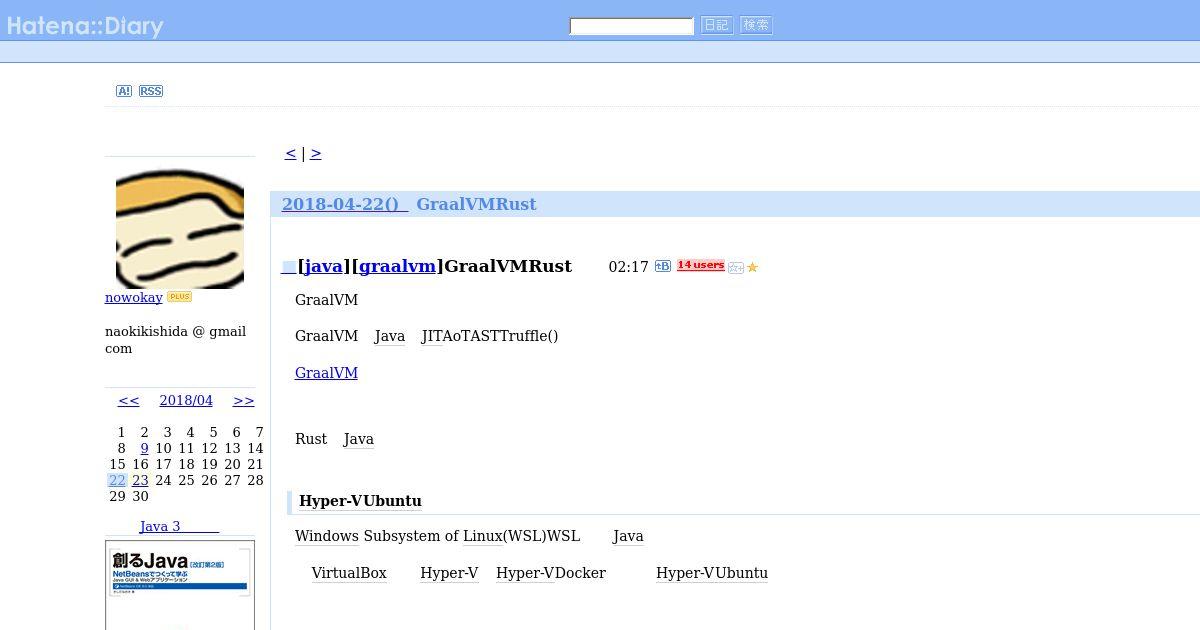Viewport: 1200px width, 630px height.
Task: Go to the next entry with >
Action: [x=316, y=153]
